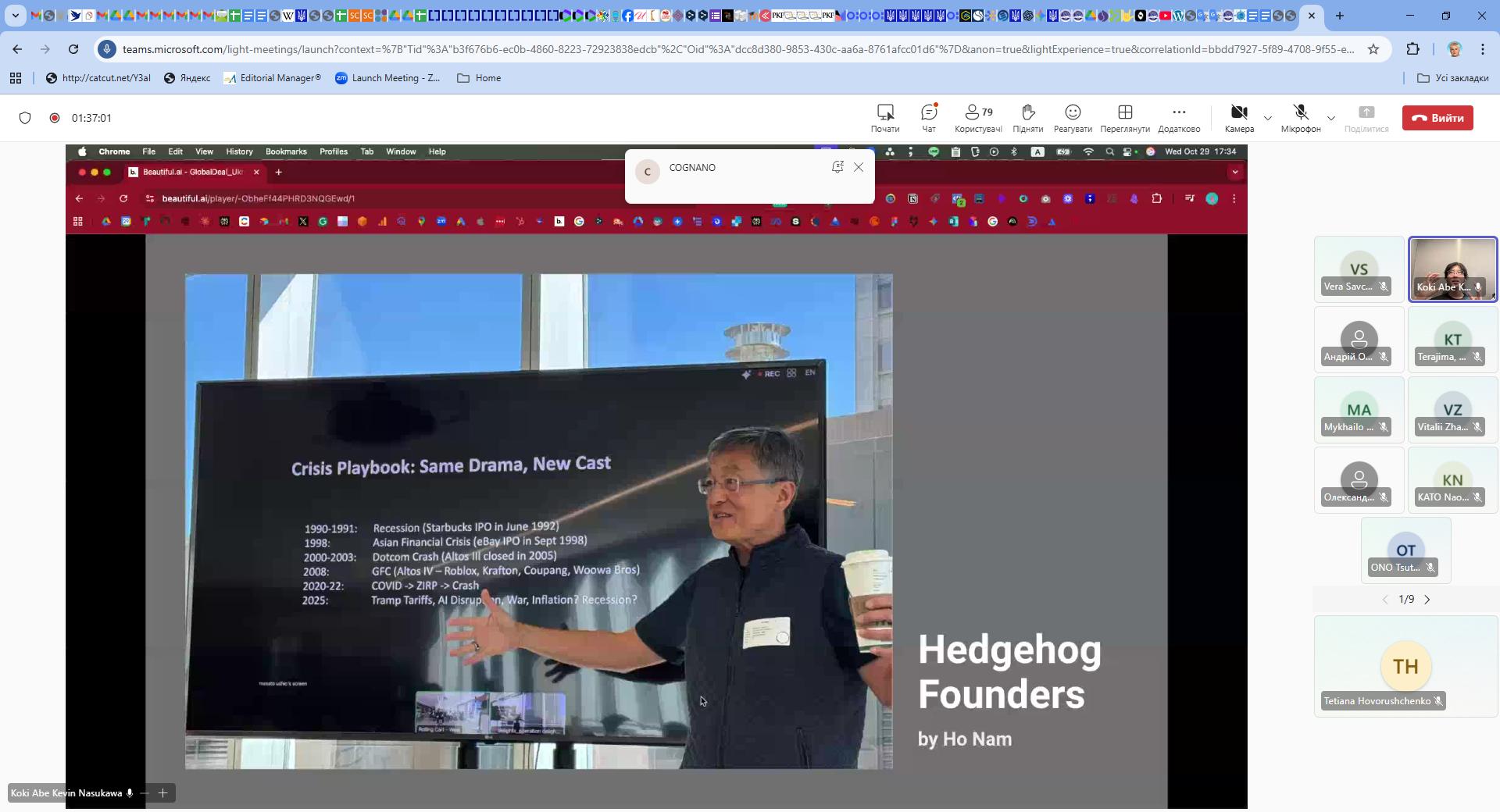Select Koki Abe's video thumbnail

click(1452, 269)
